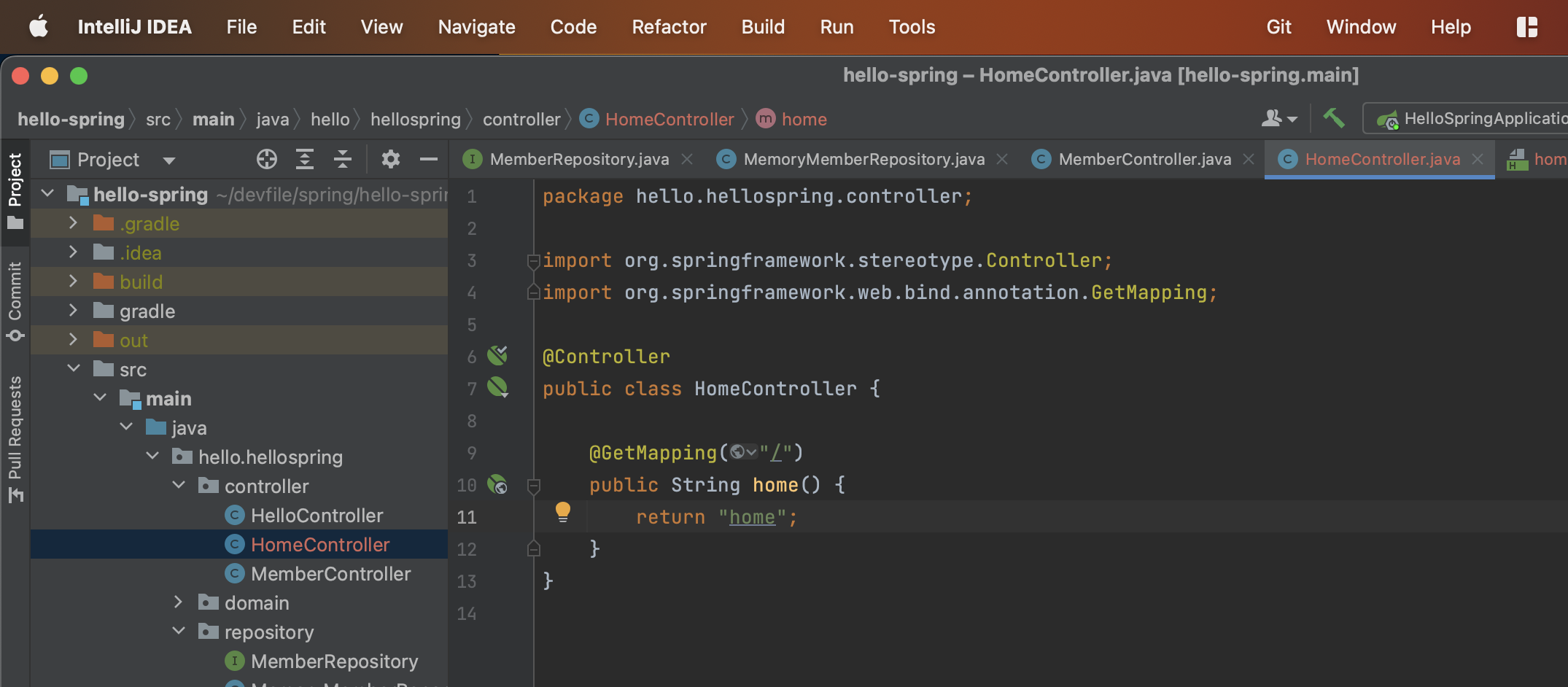Image resolution: width=1568 pixels, height=687 pixels.
Task: Open the Project view dropdown
Action: coord(169,160)
